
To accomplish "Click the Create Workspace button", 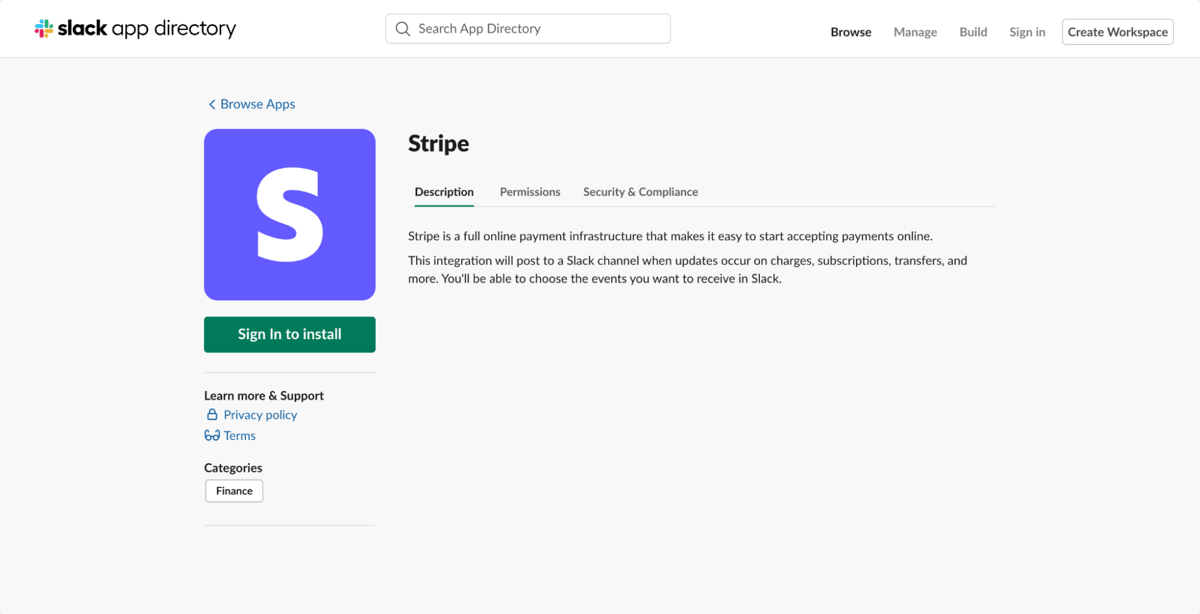I will point(1118,32).
